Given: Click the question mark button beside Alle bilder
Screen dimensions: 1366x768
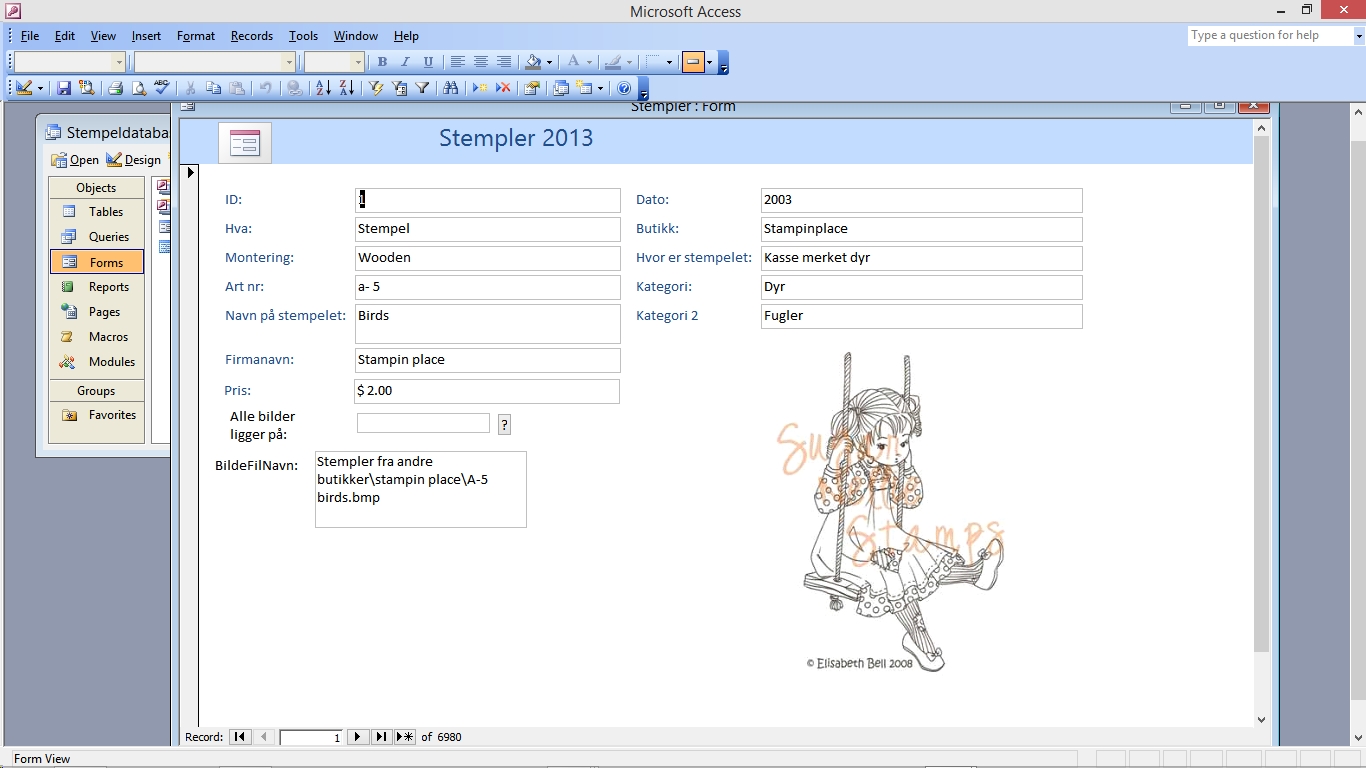Looking at the screenshot, I should coord(504,425).
